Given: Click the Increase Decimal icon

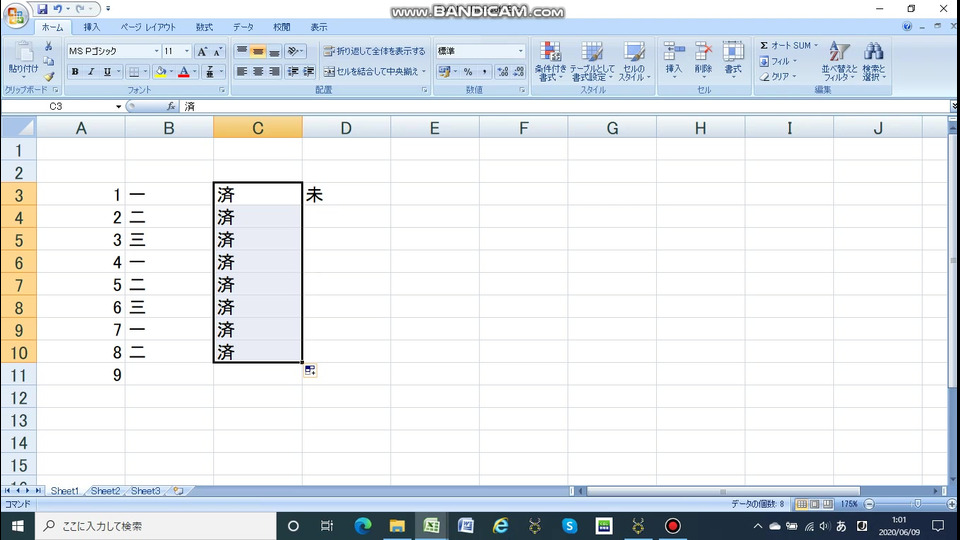Looking at the screenshot, I should [503, 72].
